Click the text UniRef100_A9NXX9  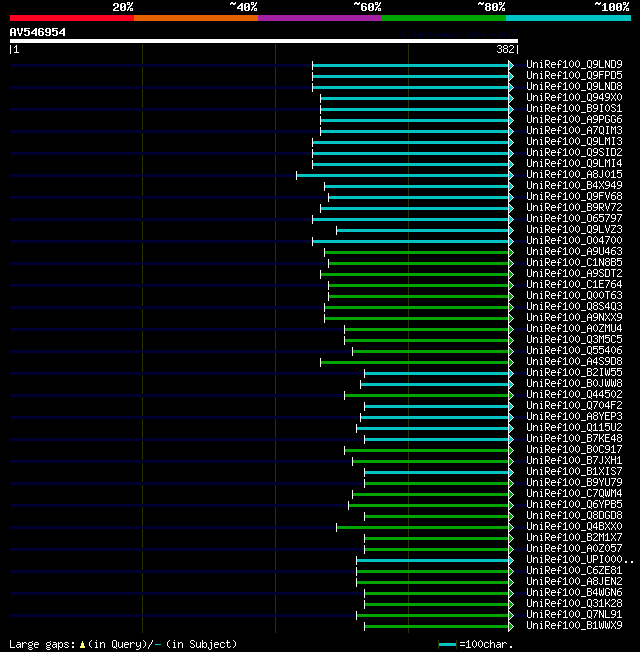[574, 317]
